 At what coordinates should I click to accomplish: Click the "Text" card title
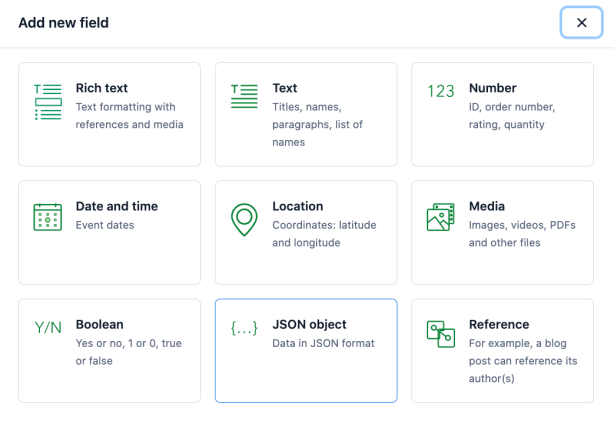(x=285, y=88)
